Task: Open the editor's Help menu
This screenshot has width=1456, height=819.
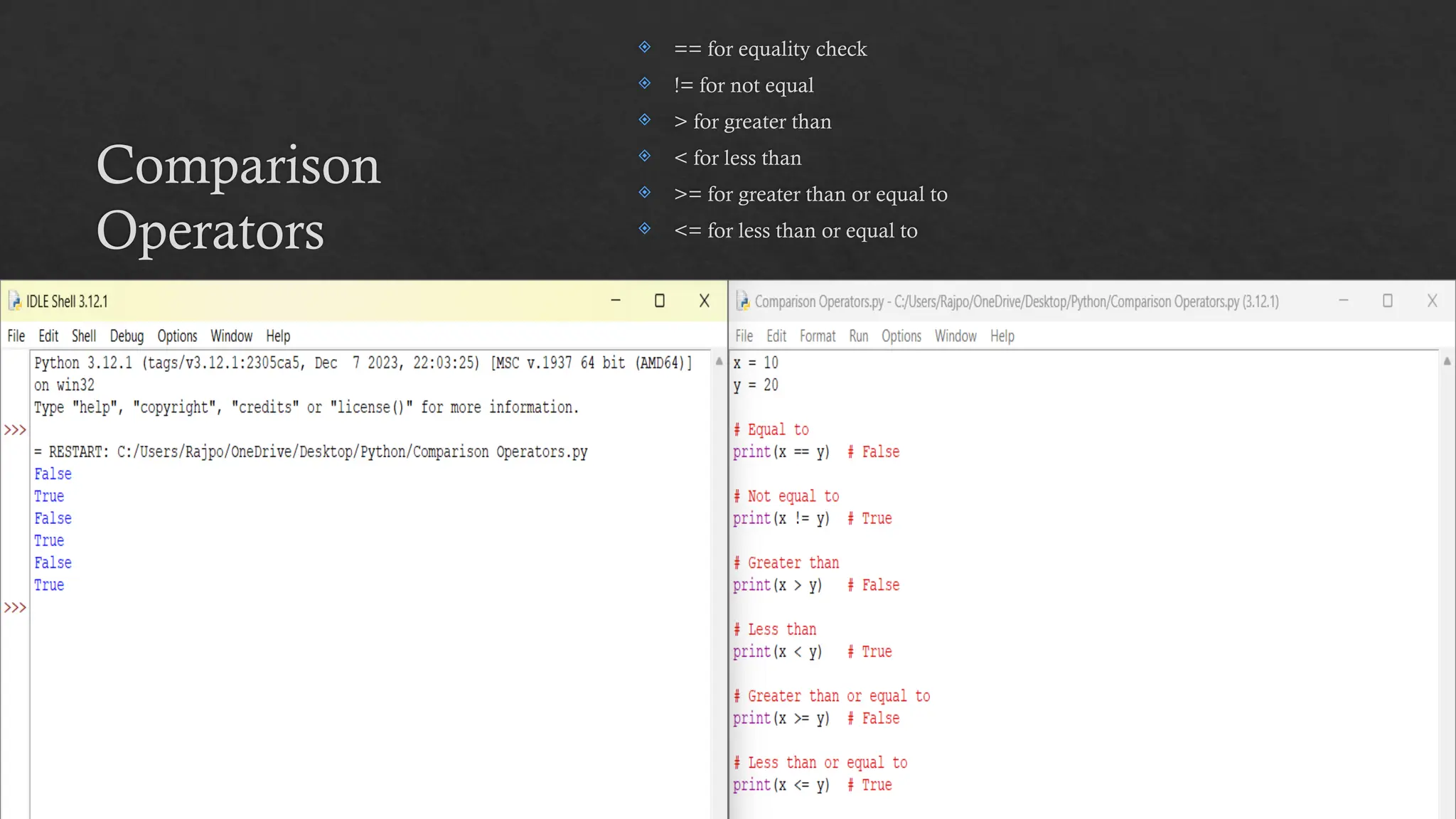Action: pos(1002,336)
